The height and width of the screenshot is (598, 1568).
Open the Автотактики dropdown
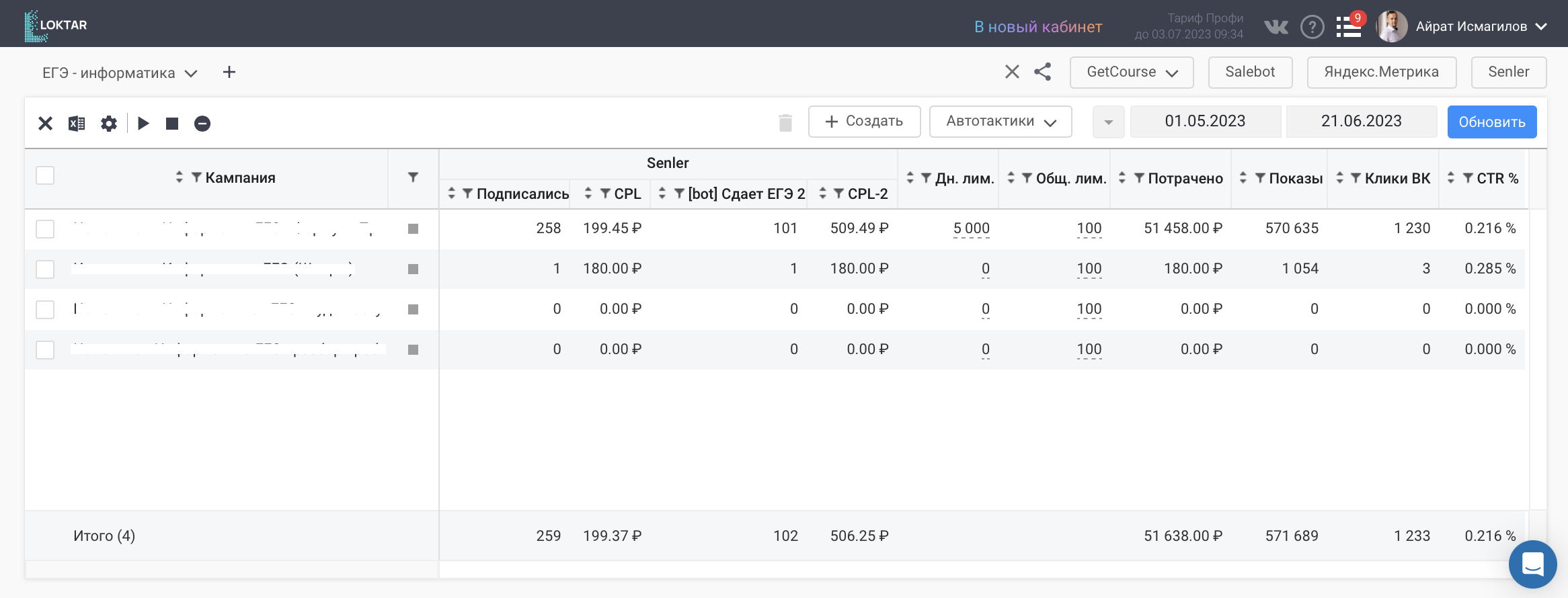(1001, 122)
